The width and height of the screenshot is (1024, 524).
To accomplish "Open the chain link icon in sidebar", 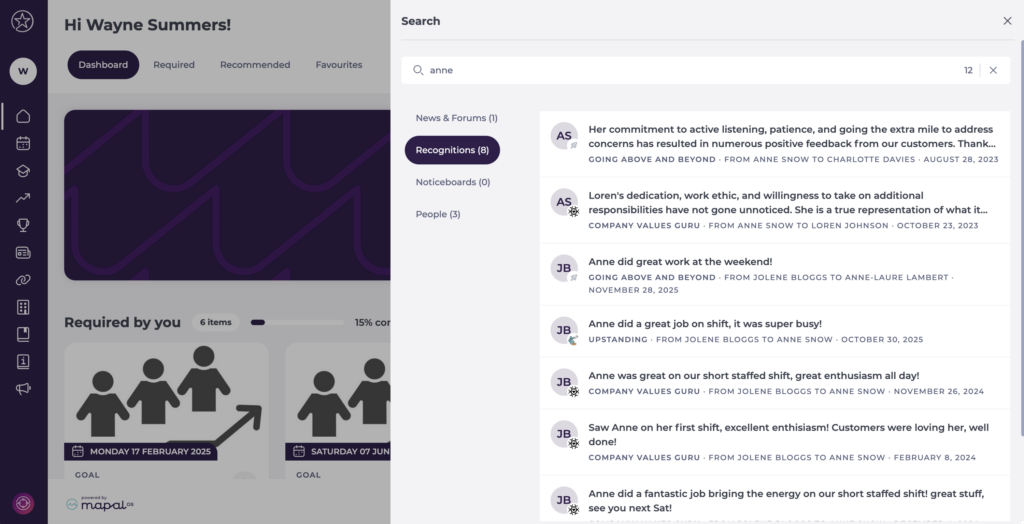I will 23,280.
